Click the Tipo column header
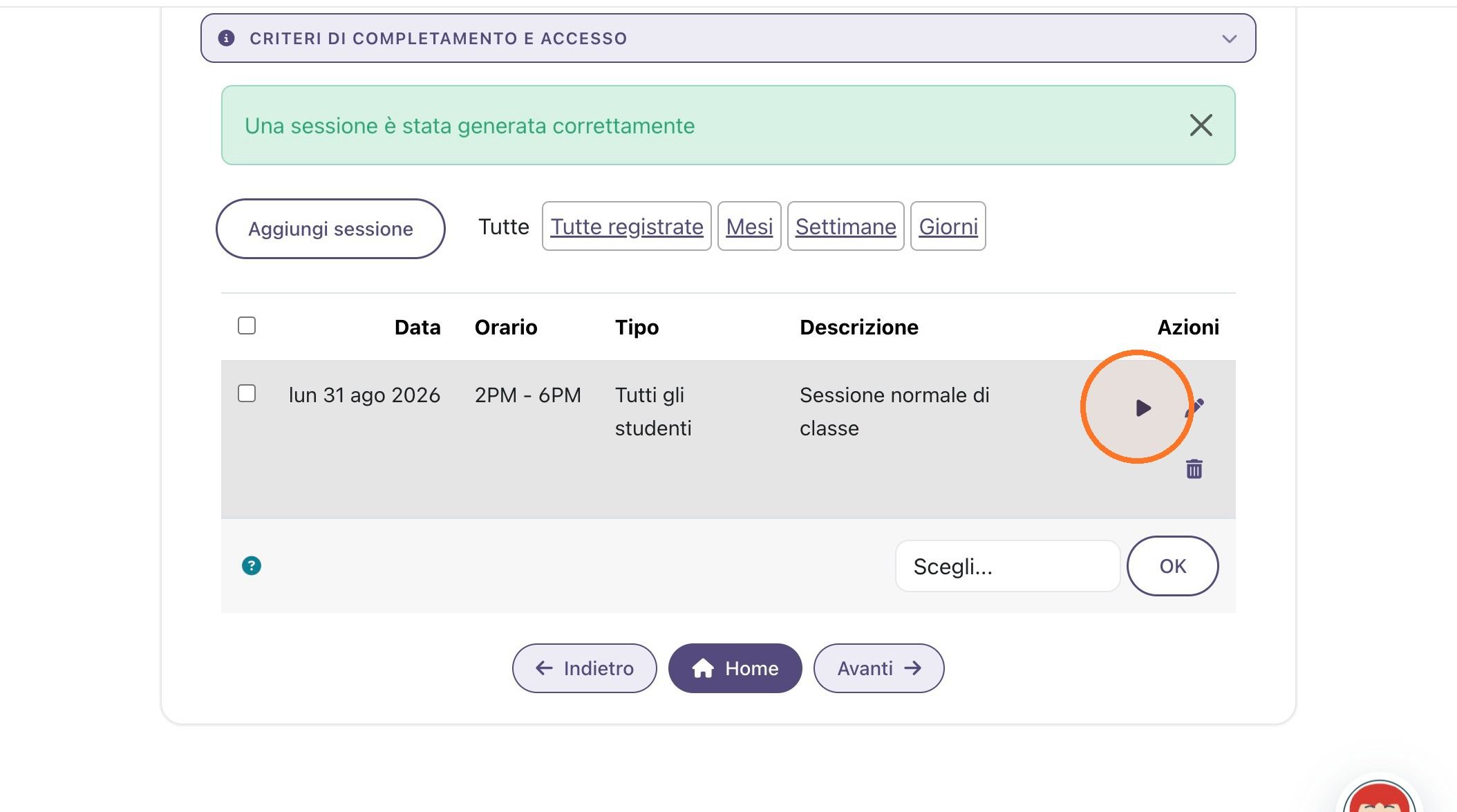1457x812 pixels. tap(637, 328)
